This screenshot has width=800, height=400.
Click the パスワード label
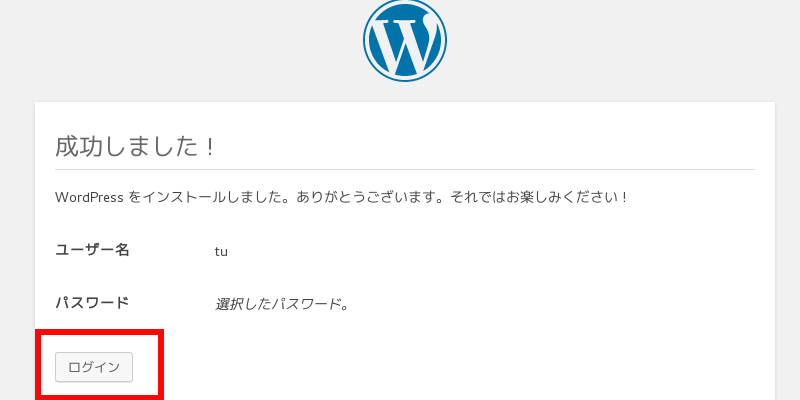coord(92,302)
